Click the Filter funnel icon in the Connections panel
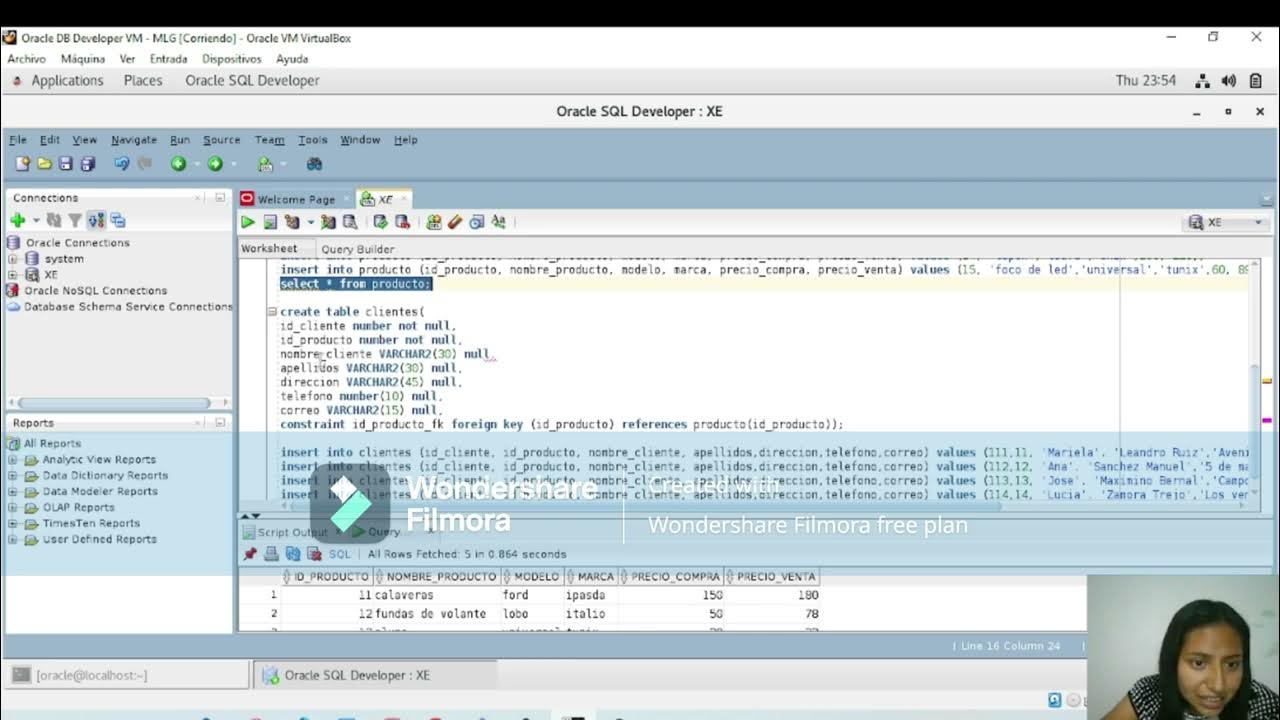 click(x=75, y=220)
